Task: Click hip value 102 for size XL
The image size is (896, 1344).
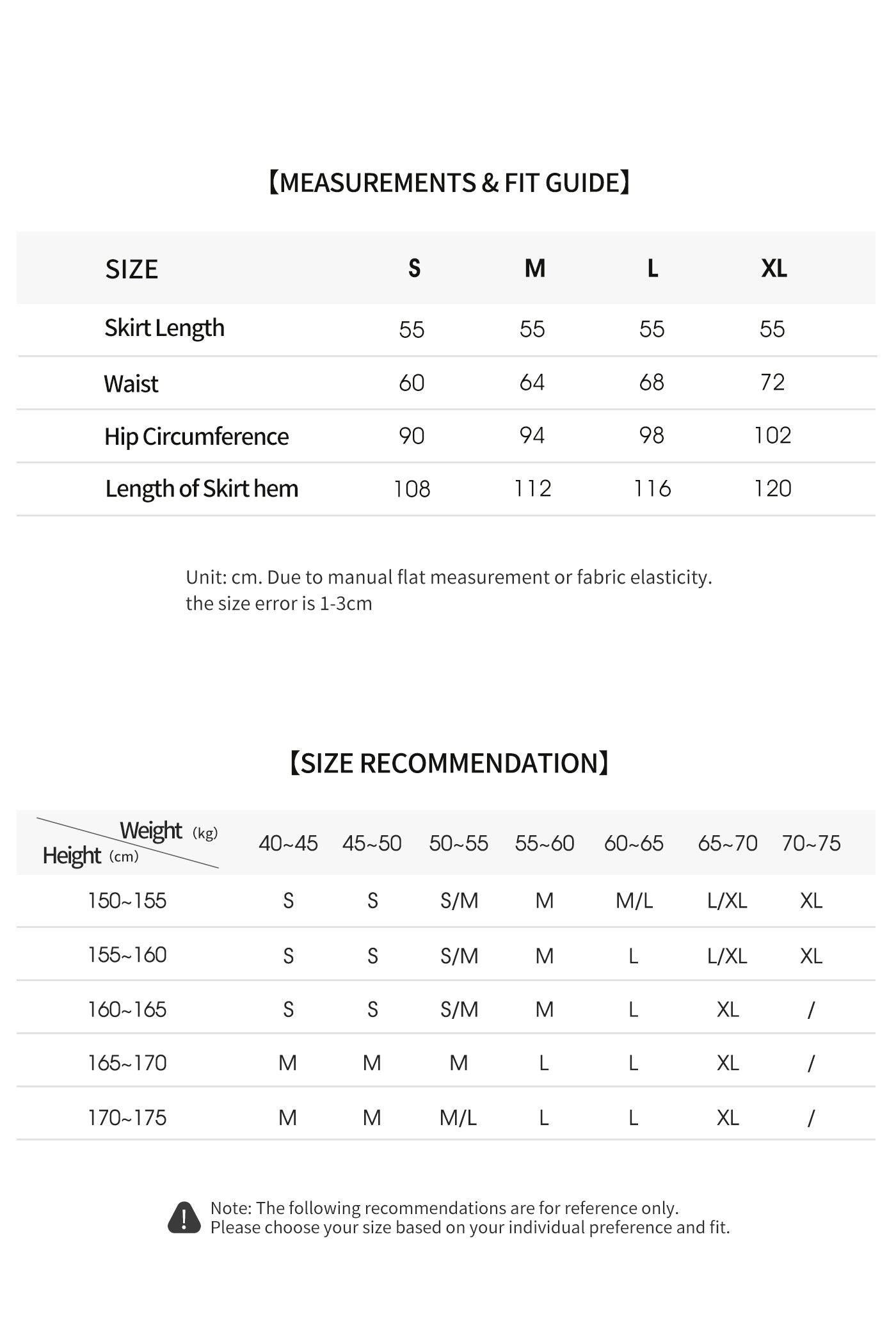Action: point(772,435)
